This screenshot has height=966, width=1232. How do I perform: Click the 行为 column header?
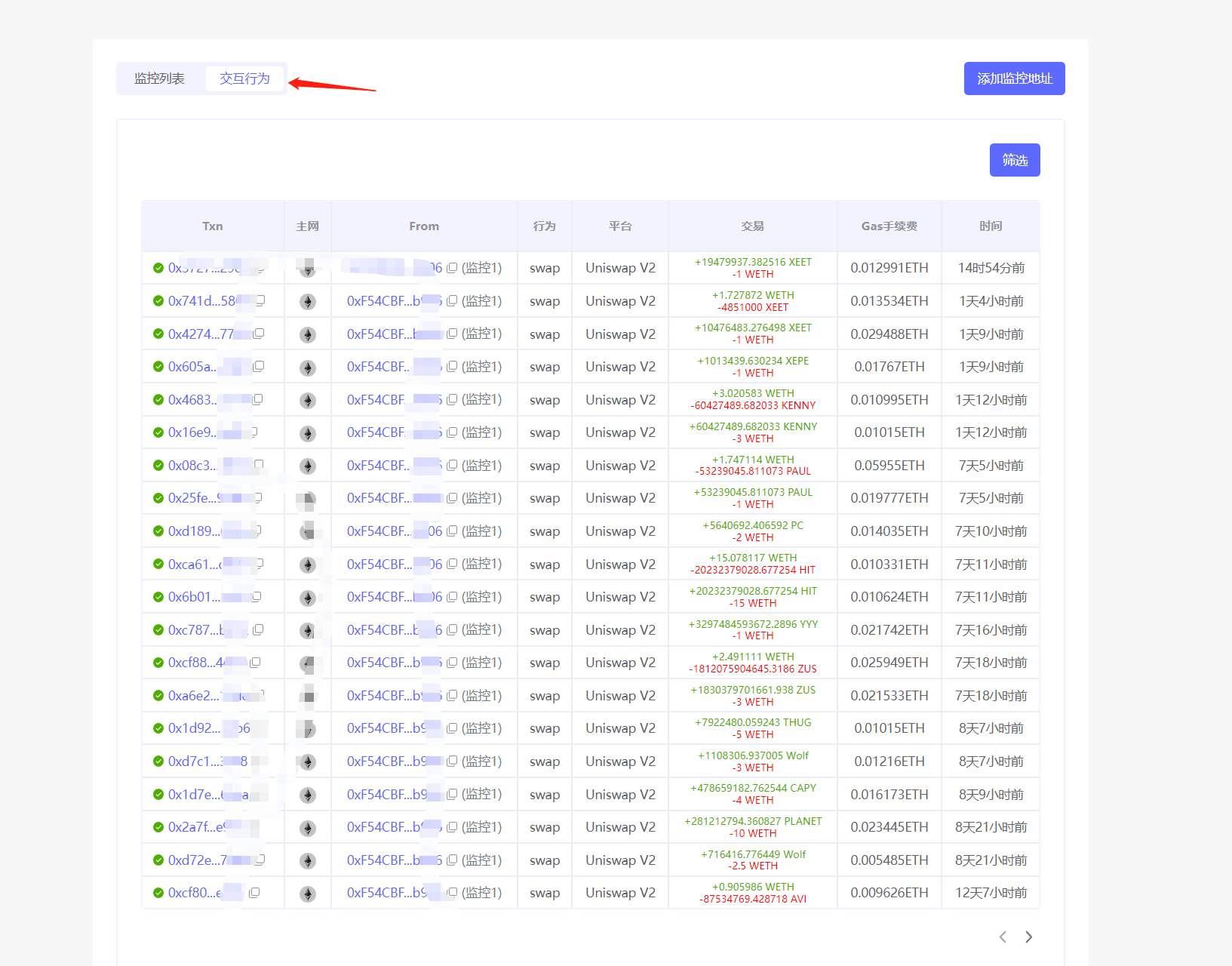coord(545,226)
